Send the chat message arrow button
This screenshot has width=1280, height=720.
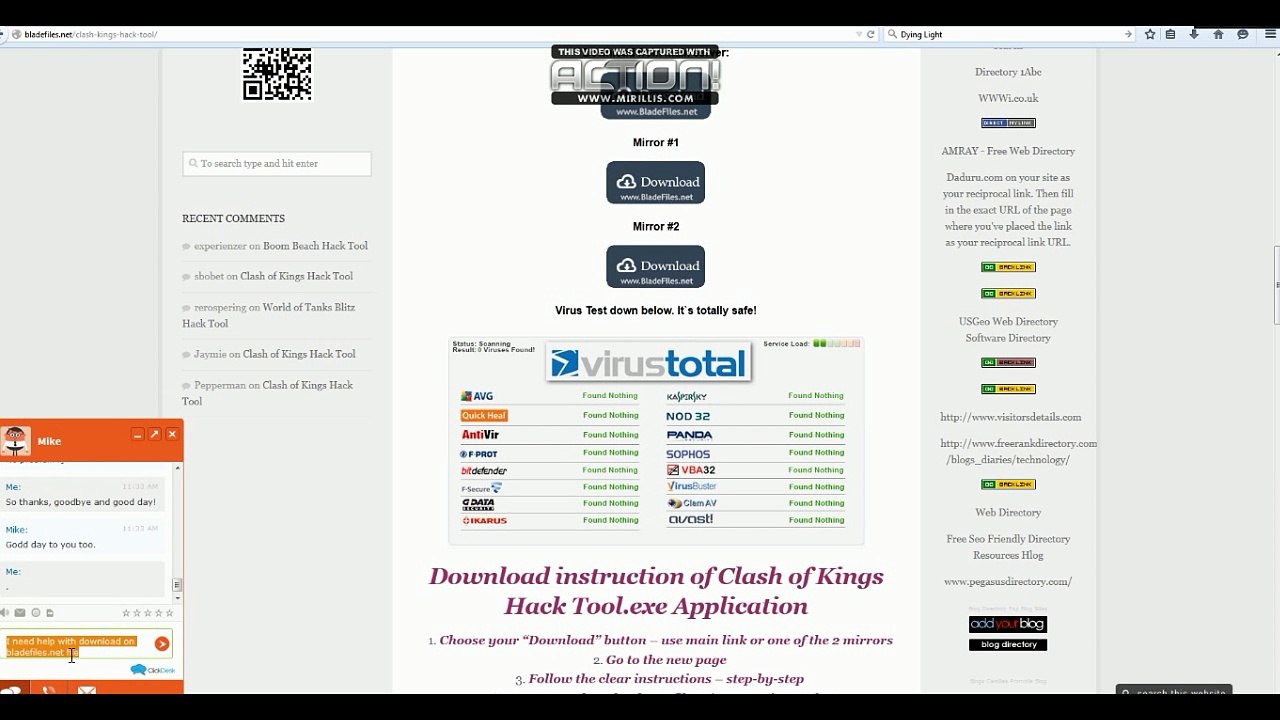[162, 644]
